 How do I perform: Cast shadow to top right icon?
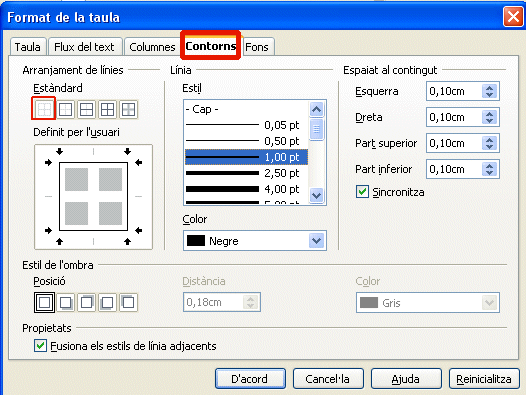(87, 303)
